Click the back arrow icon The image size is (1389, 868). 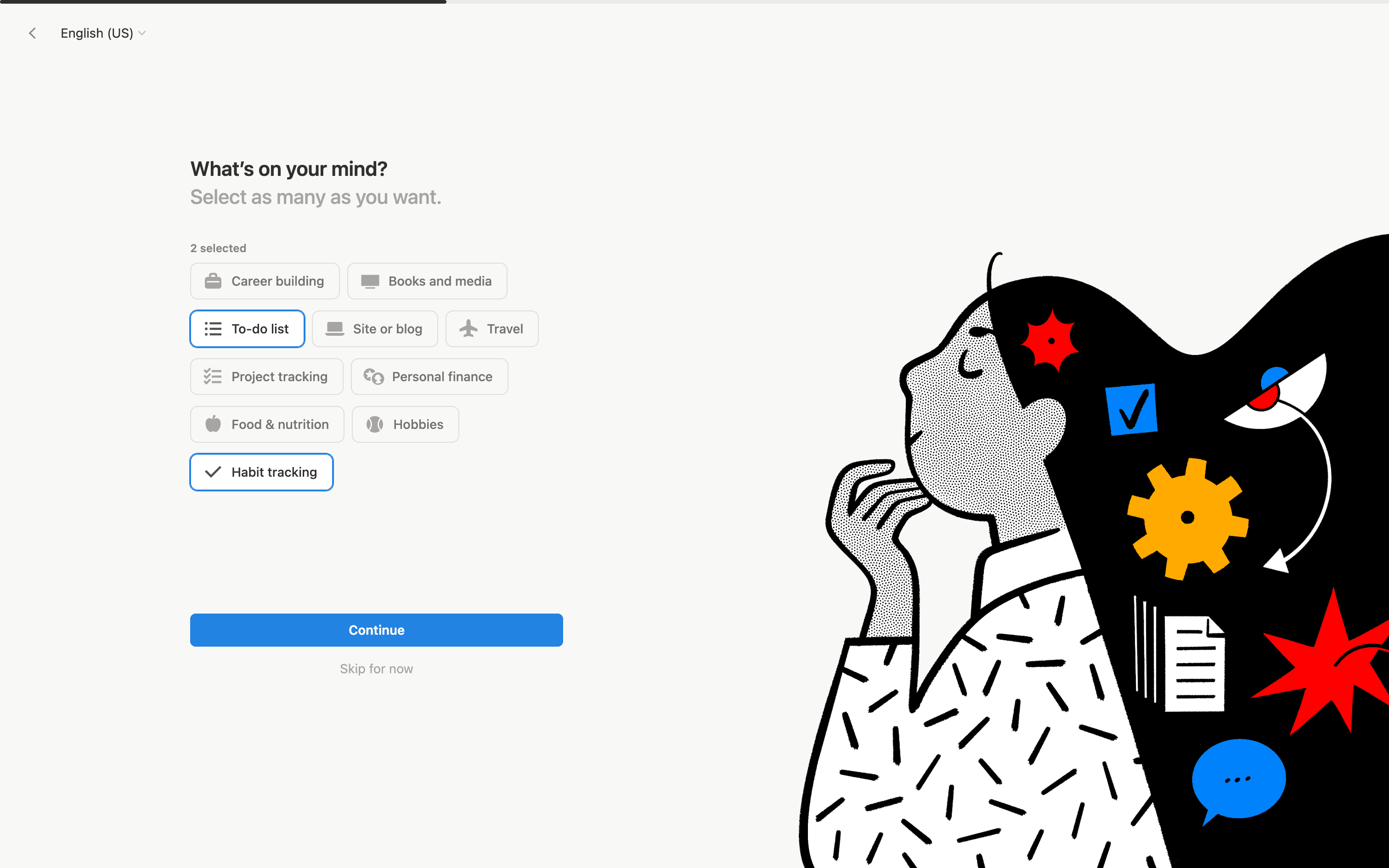tap(33, 33)
